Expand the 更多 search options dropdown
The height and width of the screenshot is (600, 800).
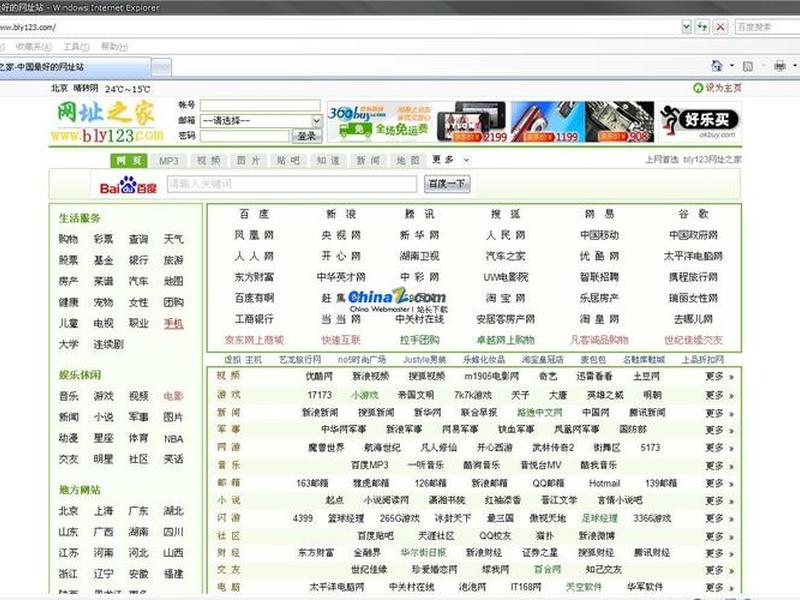coord(451,160)
